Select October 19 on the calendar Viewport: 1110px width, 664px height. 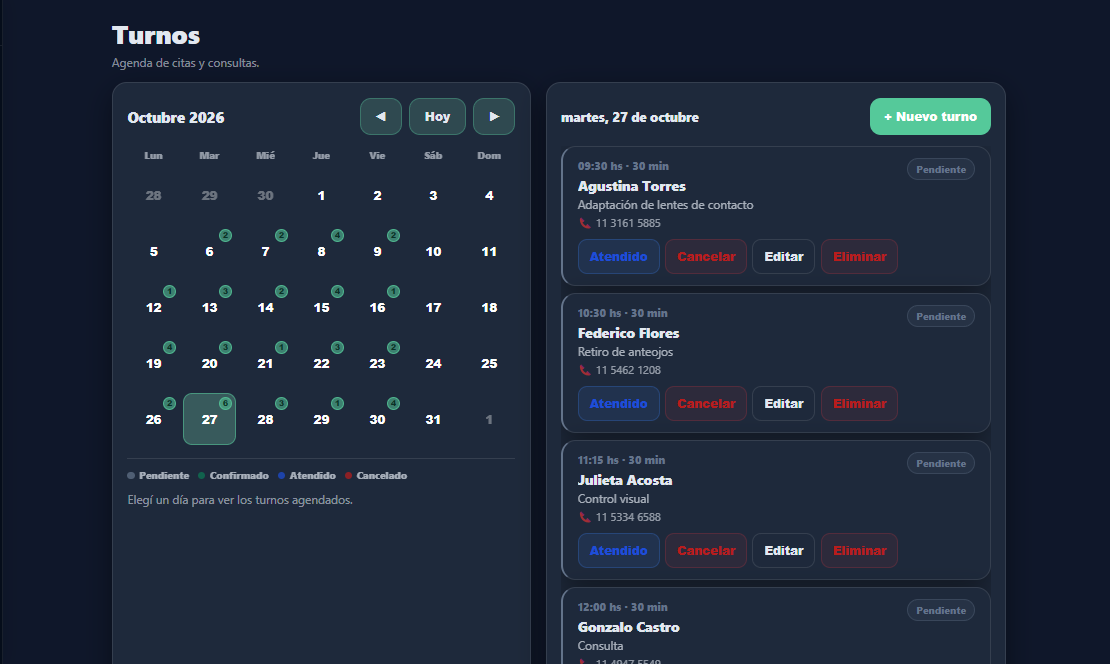pos(154,363)
